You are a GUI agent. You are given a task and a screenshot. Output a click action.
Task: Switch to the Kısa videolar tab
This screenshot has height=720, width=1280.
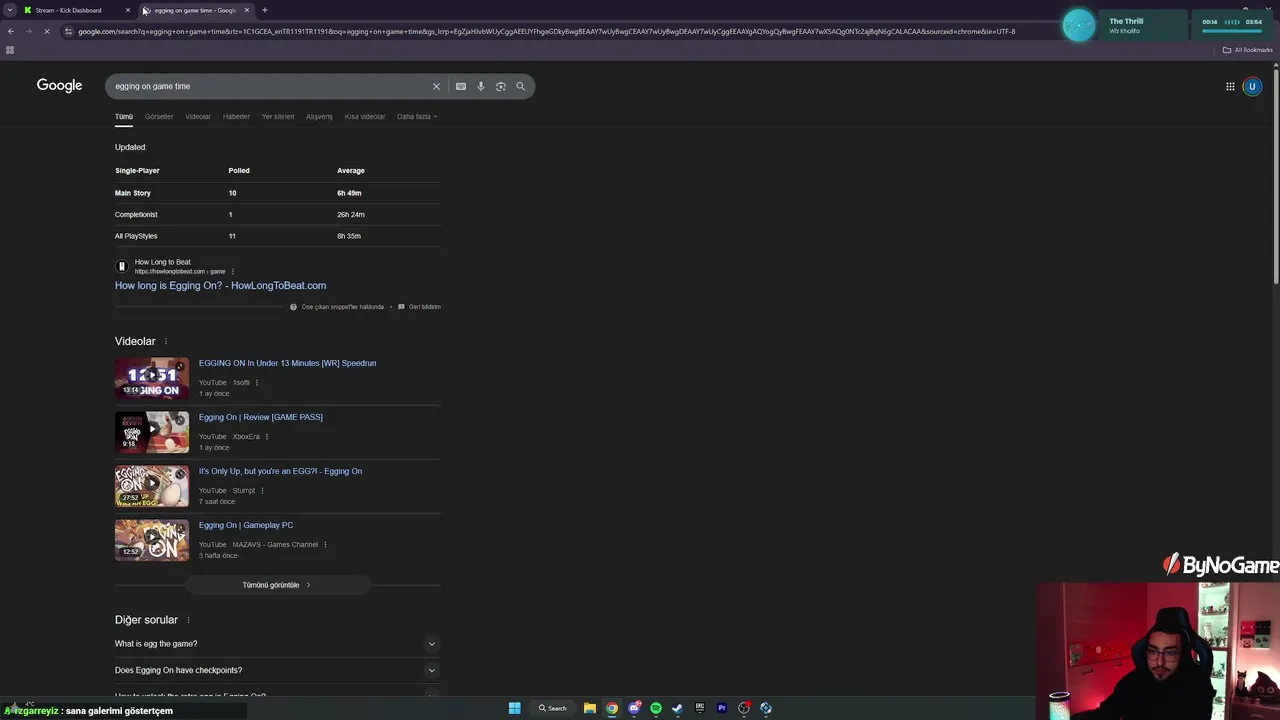point(365,117)
